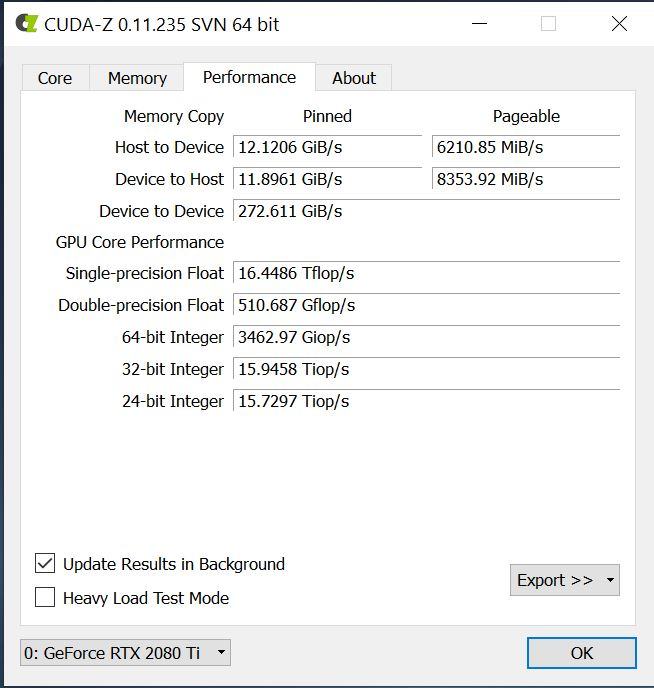Close the CUDA-Z window
This screenshot has height=688, width=654.
click(x=619, y=23)
